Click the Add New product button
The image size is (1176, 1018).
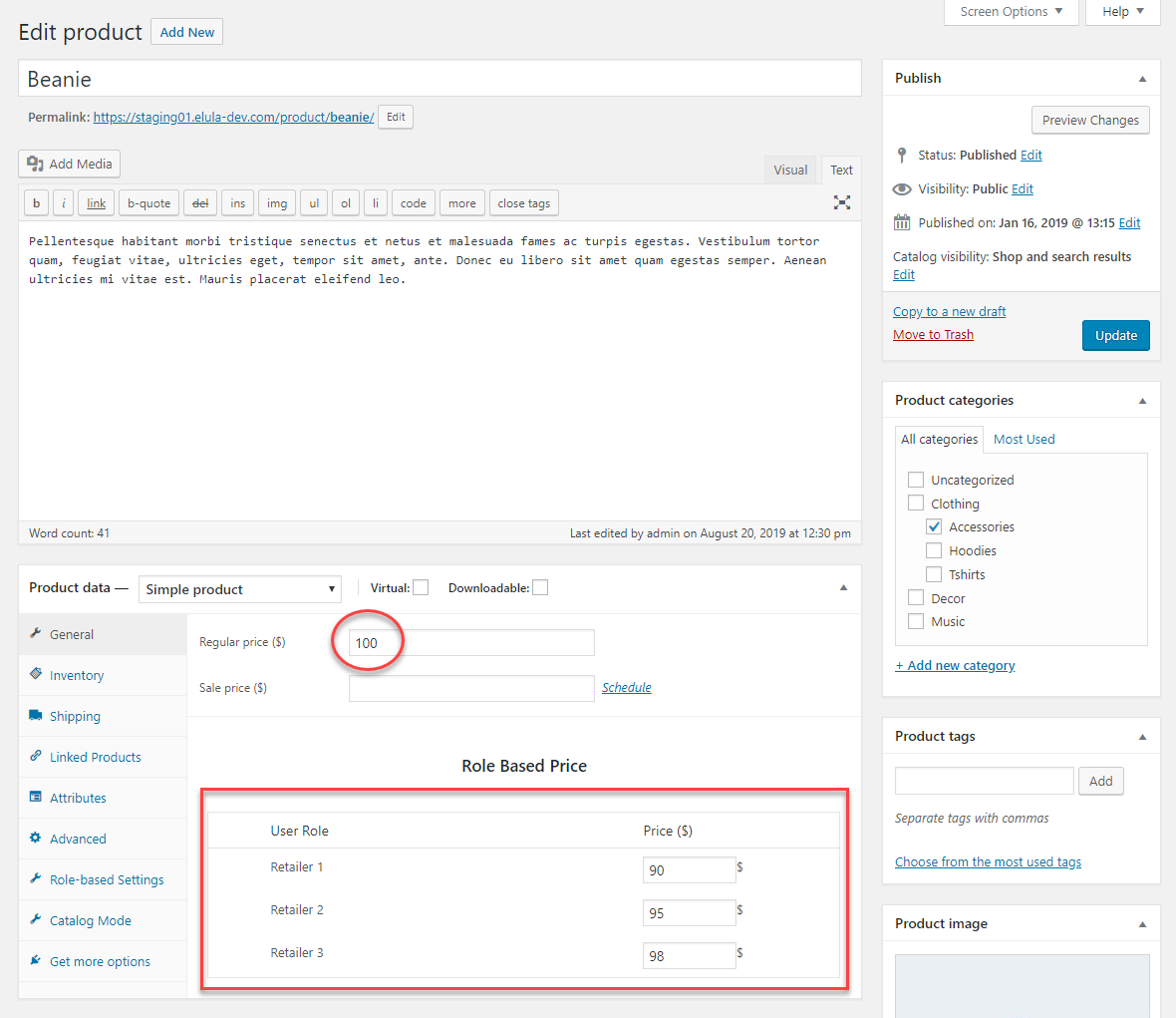[x=186, y=32]
